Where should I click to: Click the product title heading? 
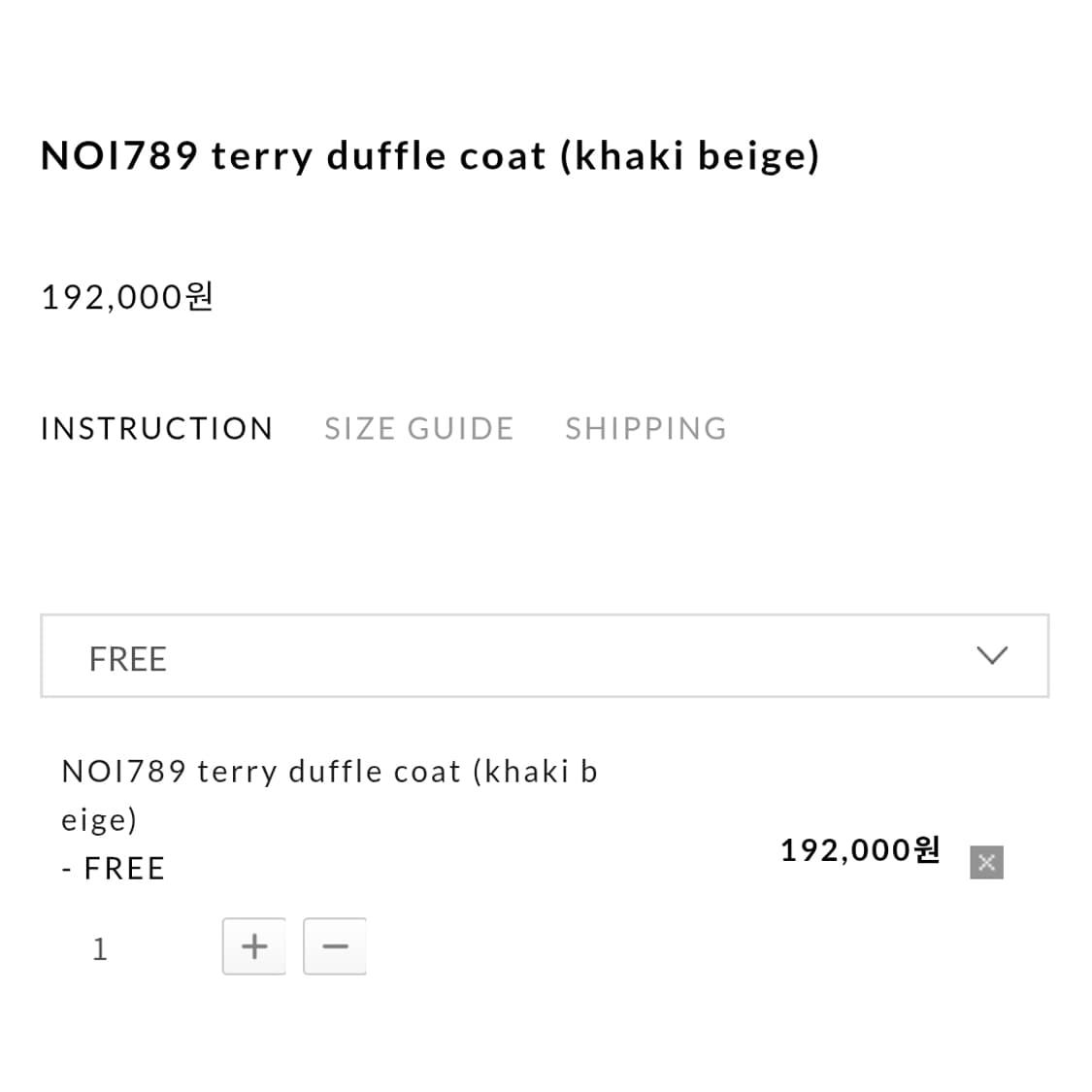click(x=430, y=155)
